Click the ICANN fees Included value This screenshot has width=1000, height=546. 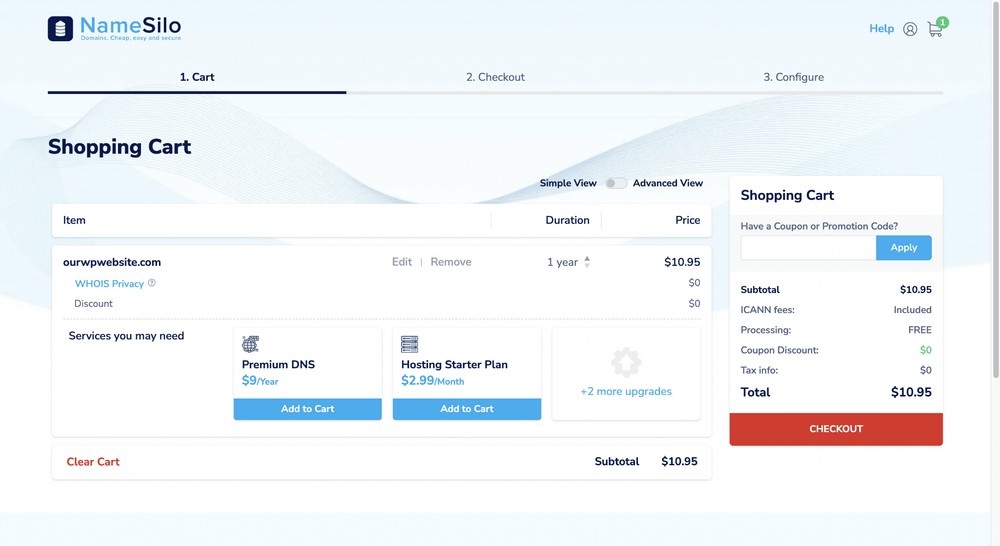click(x=912, y=310)
